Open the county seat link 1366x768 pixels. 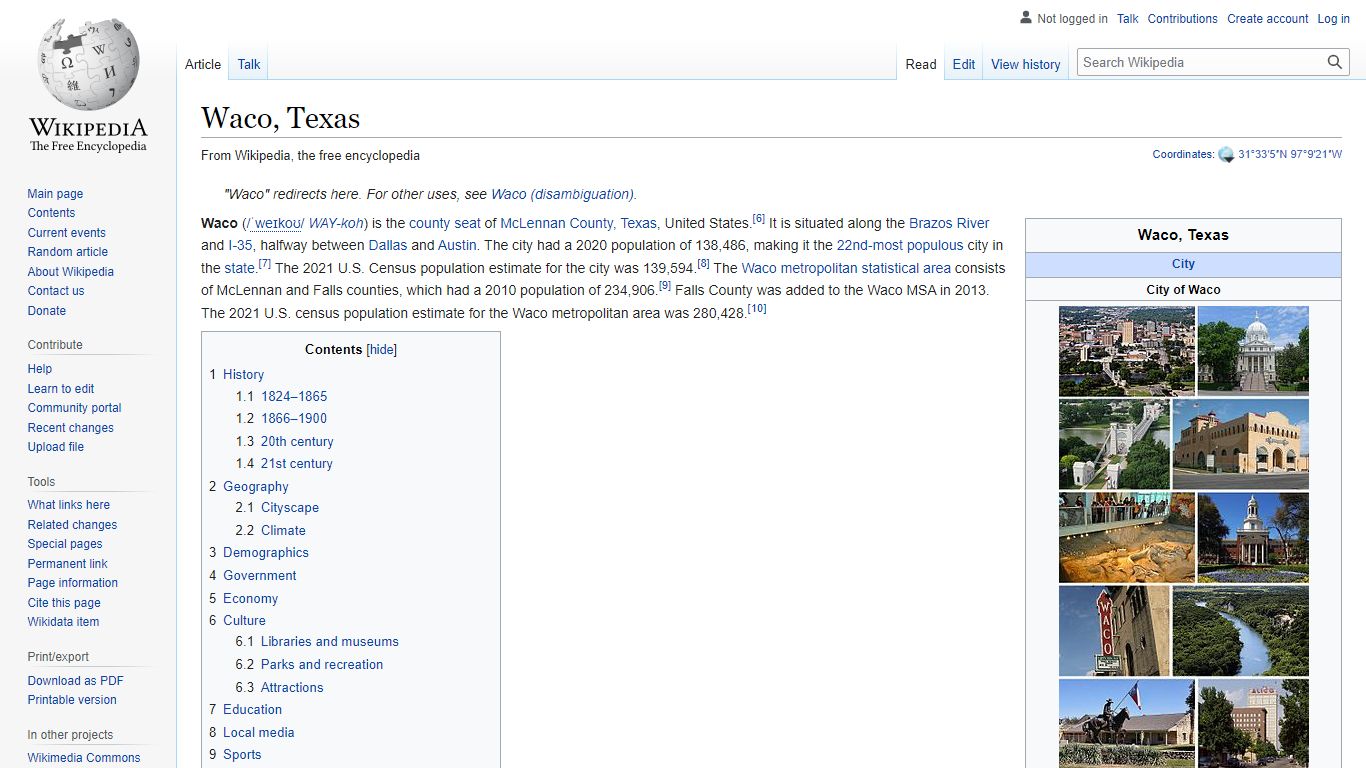[x=445, y=223]
